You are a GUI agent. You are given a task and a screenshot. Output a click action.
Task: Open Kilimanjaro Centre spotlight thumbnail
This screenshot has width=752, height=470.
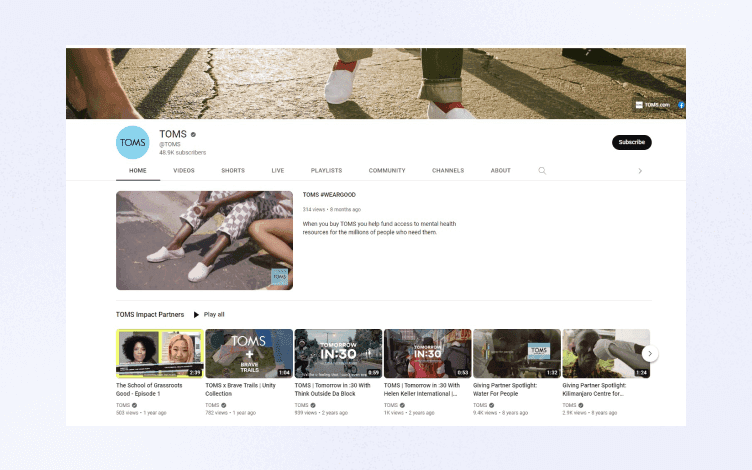tap(606, 353)
